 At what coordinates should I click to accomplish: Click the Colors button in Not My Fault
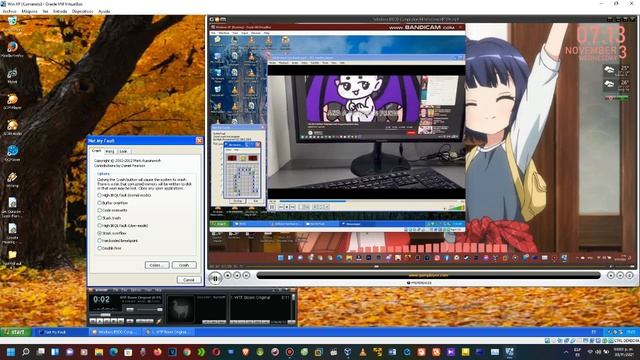tap(157, 265)
